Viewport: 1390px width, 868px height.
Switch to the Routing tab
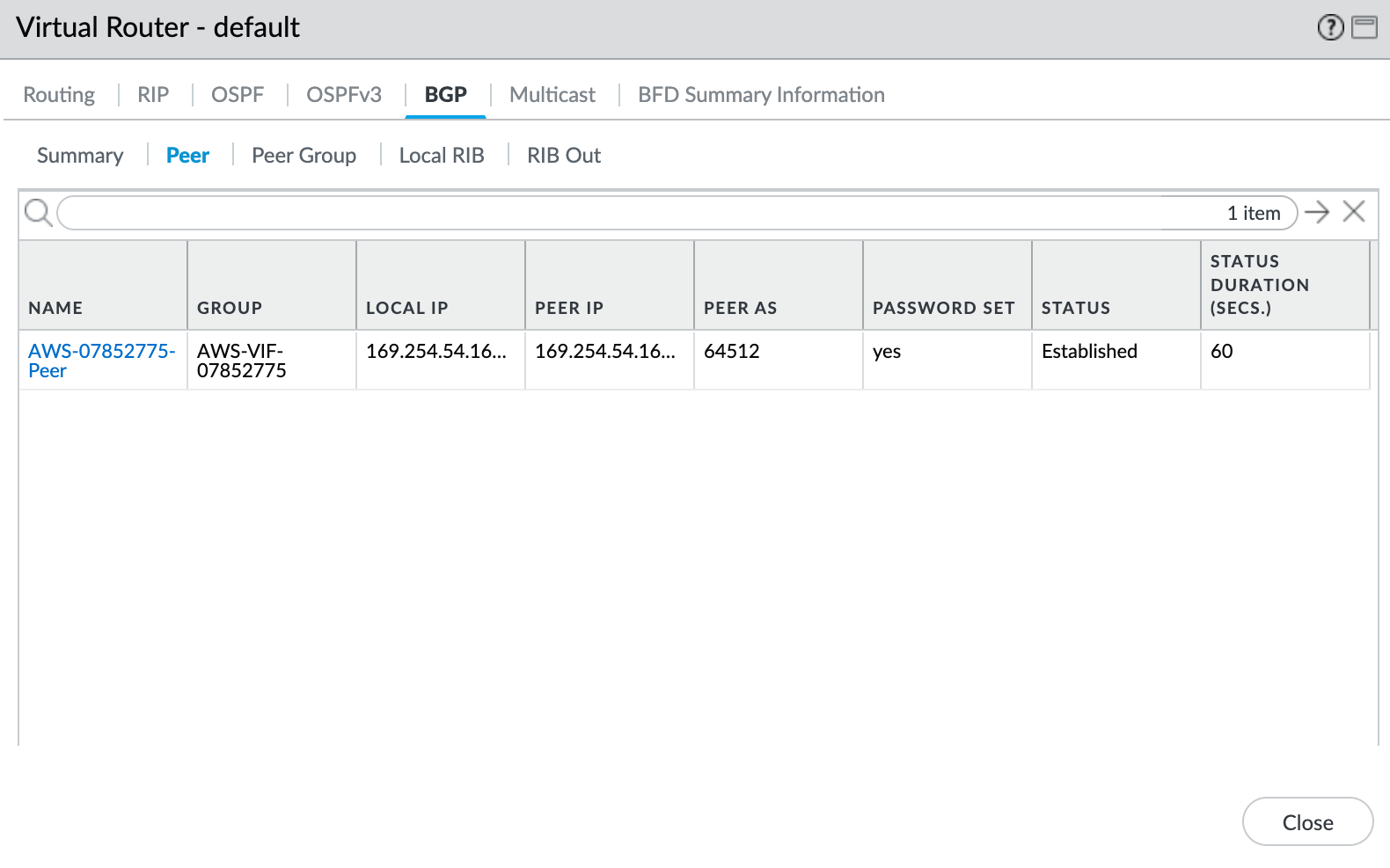[59, 95]
